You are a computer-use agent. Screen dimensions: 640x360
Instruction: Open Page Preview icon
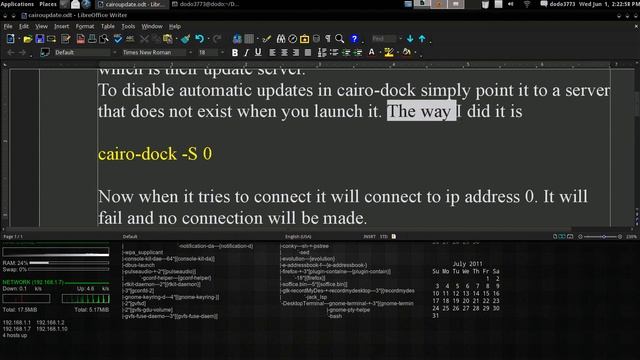coord(104,39)
